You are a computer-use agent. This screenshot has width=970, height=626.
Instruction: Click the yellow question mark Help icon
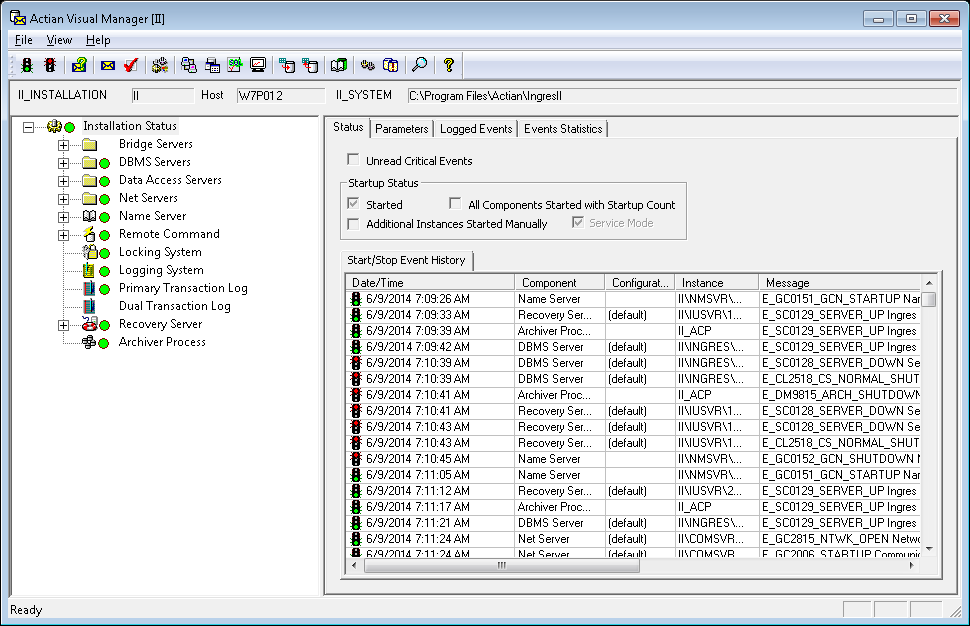point(449,65)
